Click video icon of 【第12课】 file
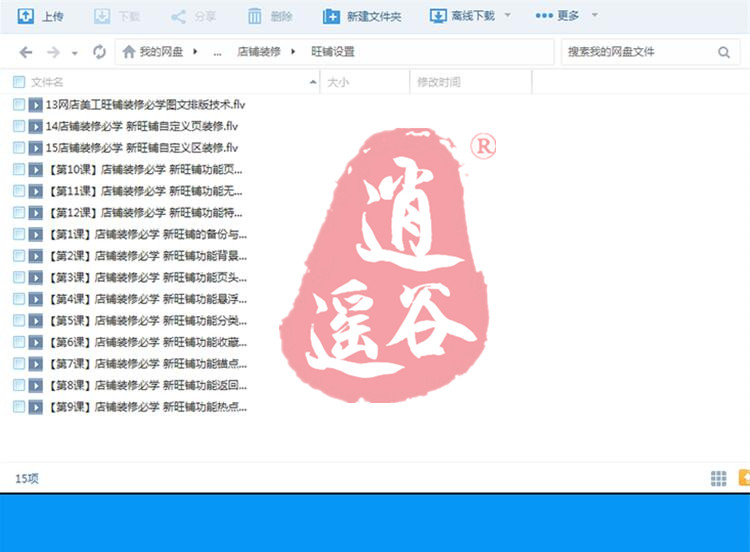The height and width of the screenshot is (552, 750). [x=35, y=213]
